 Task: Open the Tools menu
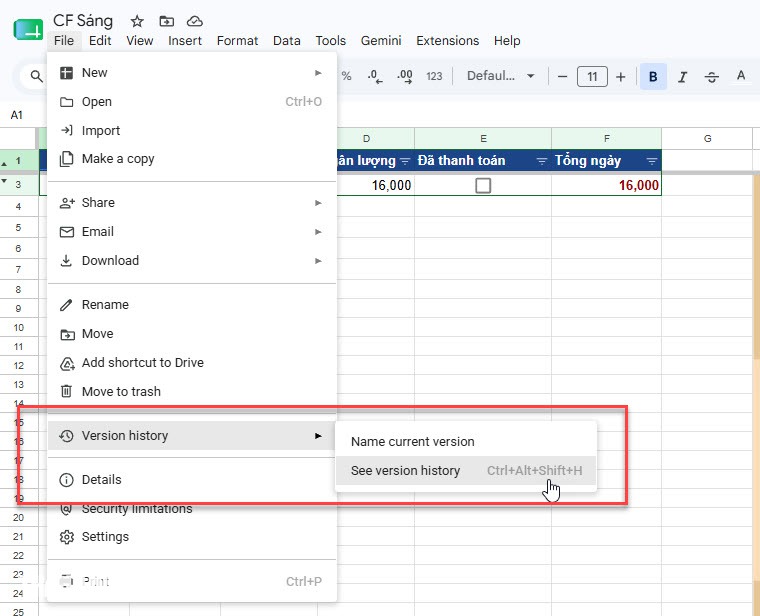click(x=331, y=41)
